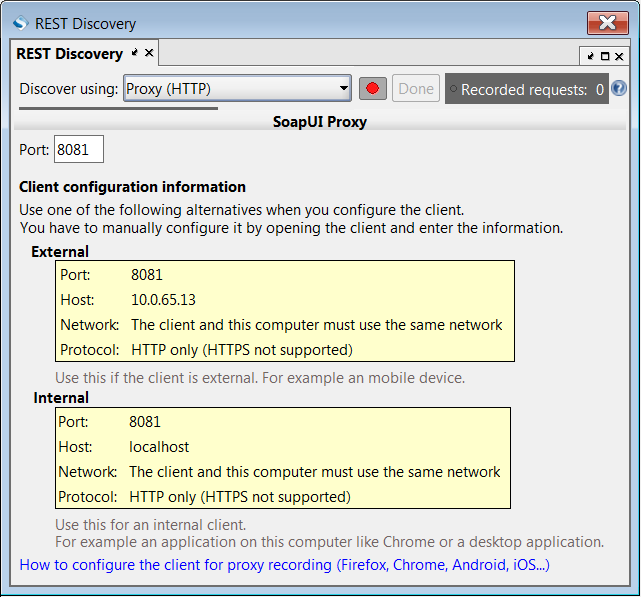Pin the REST Discovery tab
Viewport: 641px width, 597px height.
(134, 53)
